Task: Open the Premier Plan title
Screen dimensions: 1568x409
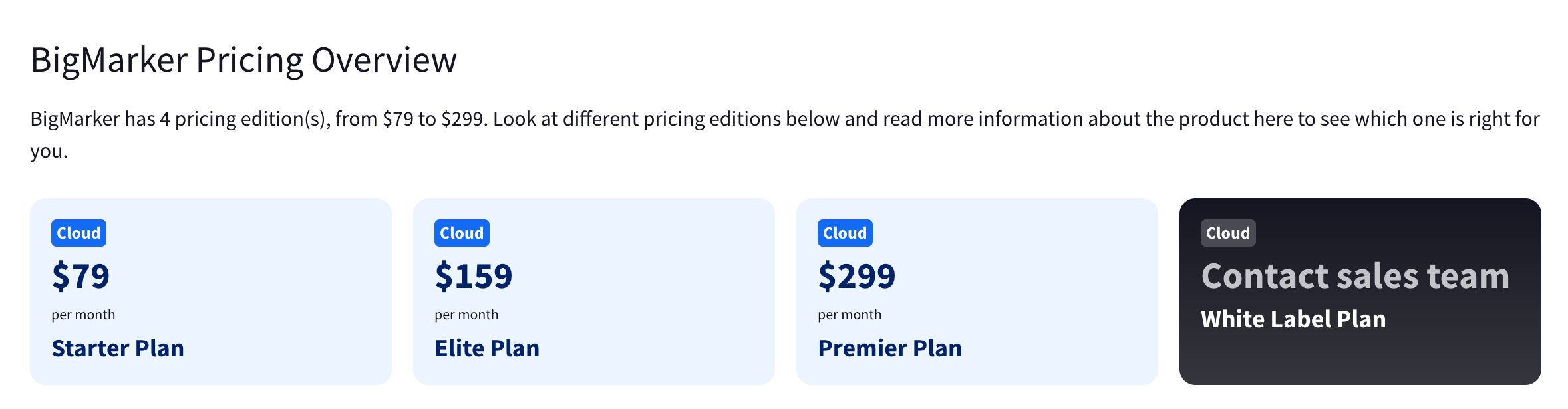Action: pyautogui.click(x=890, y=348)
